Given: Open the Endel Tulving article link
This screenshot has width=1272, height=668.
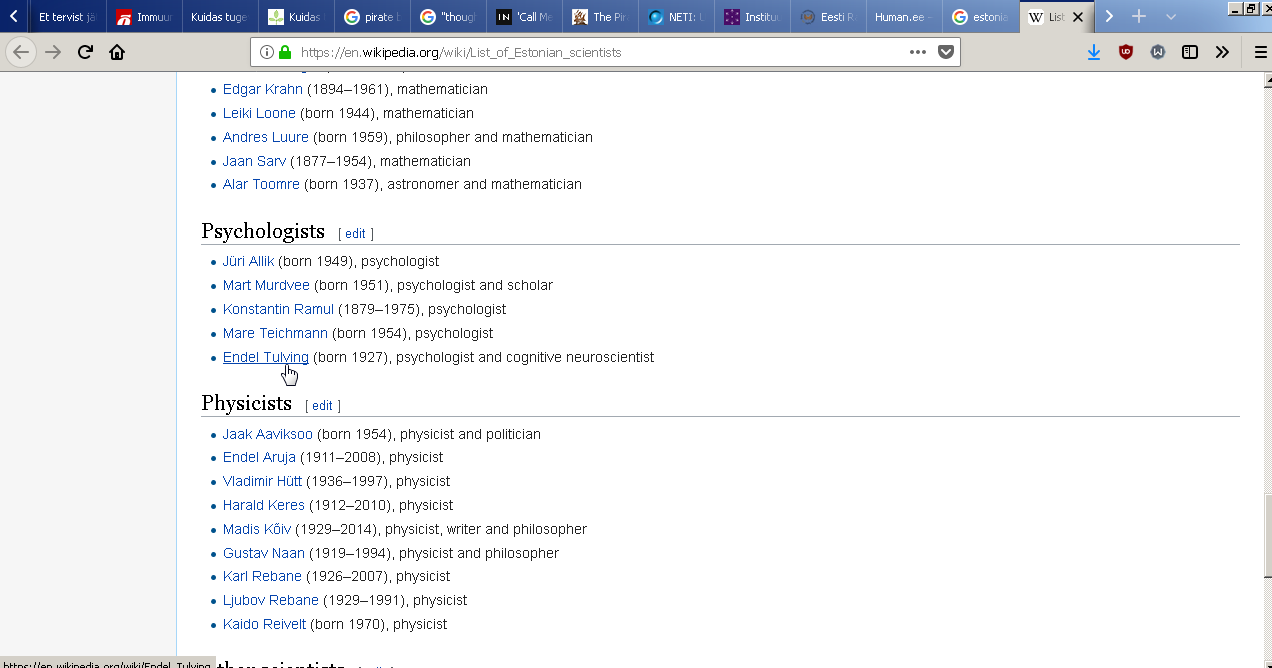Looking at the screenshot, I should pos(265,357).
